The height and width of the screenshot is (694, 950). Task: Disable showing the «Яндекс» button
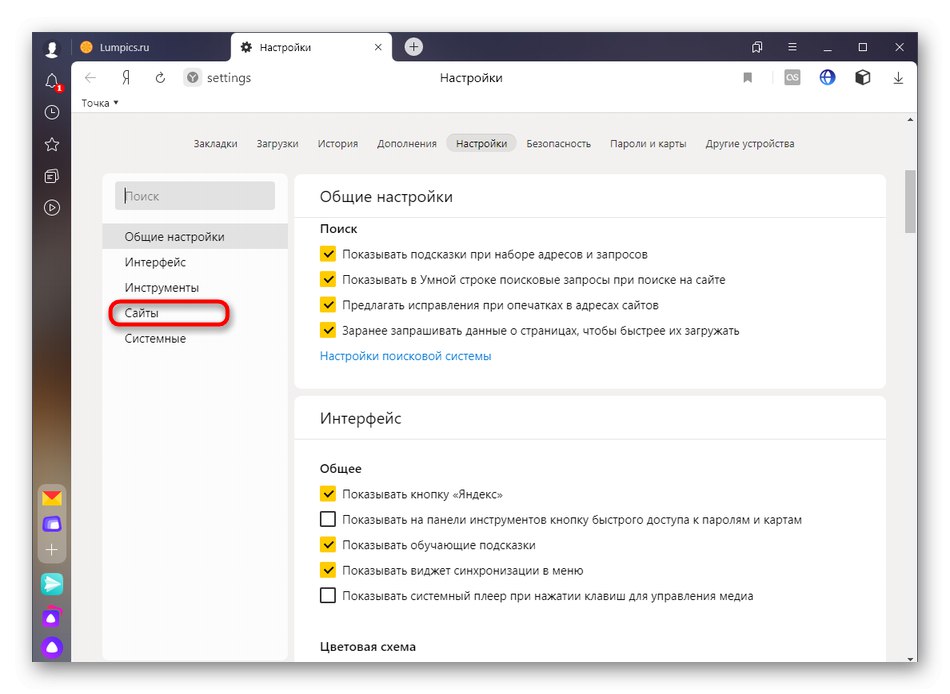328,494
